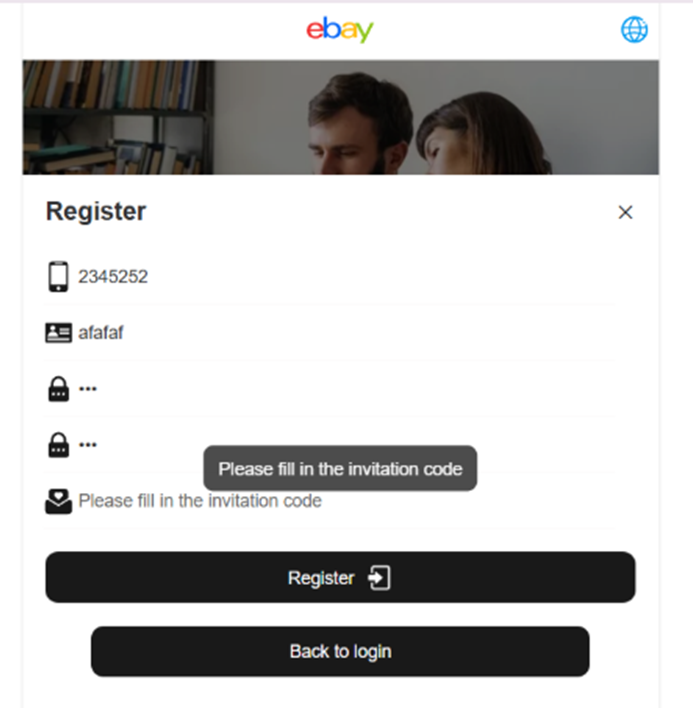
Task: Click the confirm password lock icon
Action: (x=59, y=445)
